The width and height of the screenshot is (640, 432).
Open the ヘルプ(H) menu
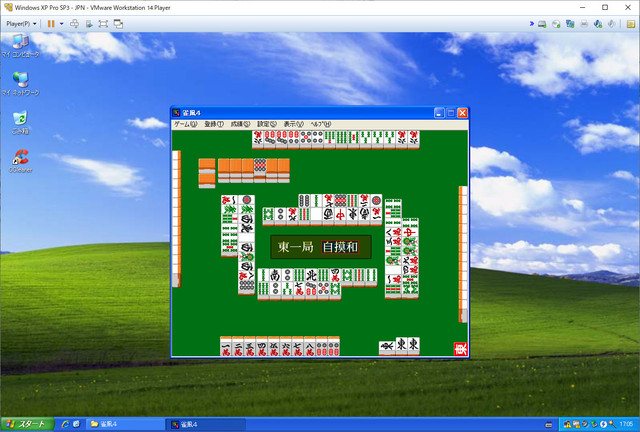coord(321,124)
